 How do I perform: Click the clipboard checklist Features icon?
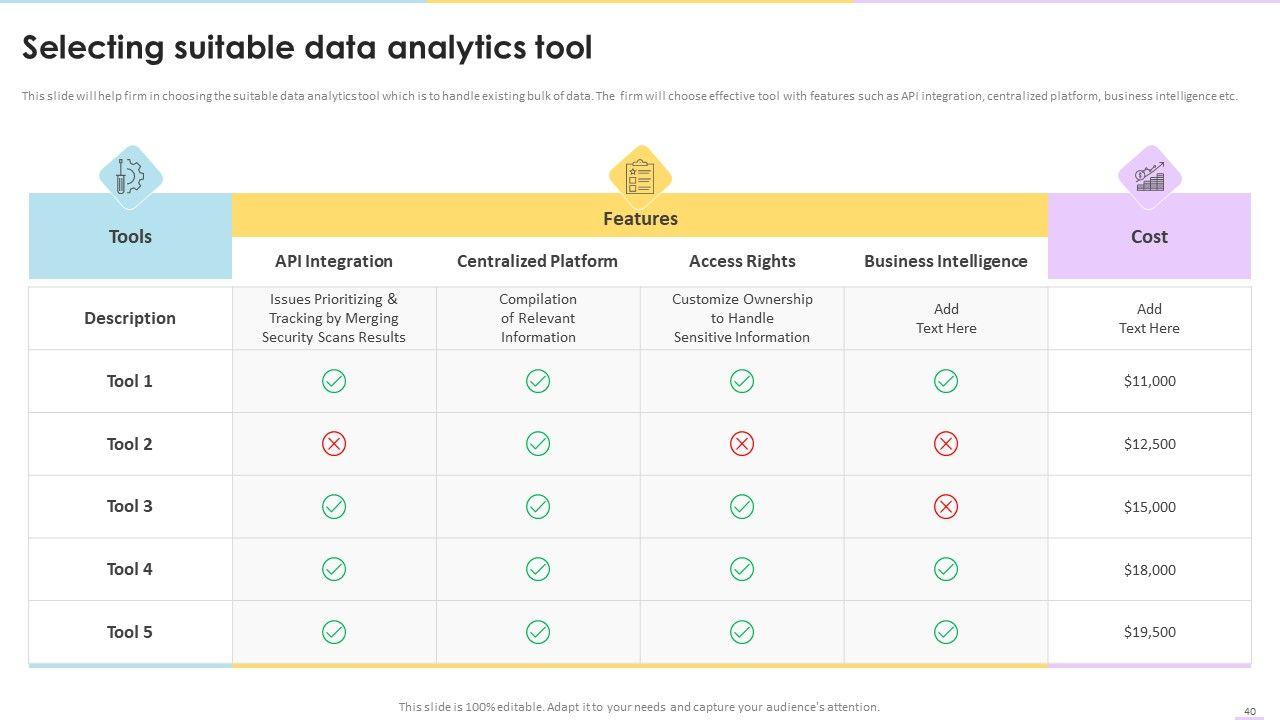(640, 177)
